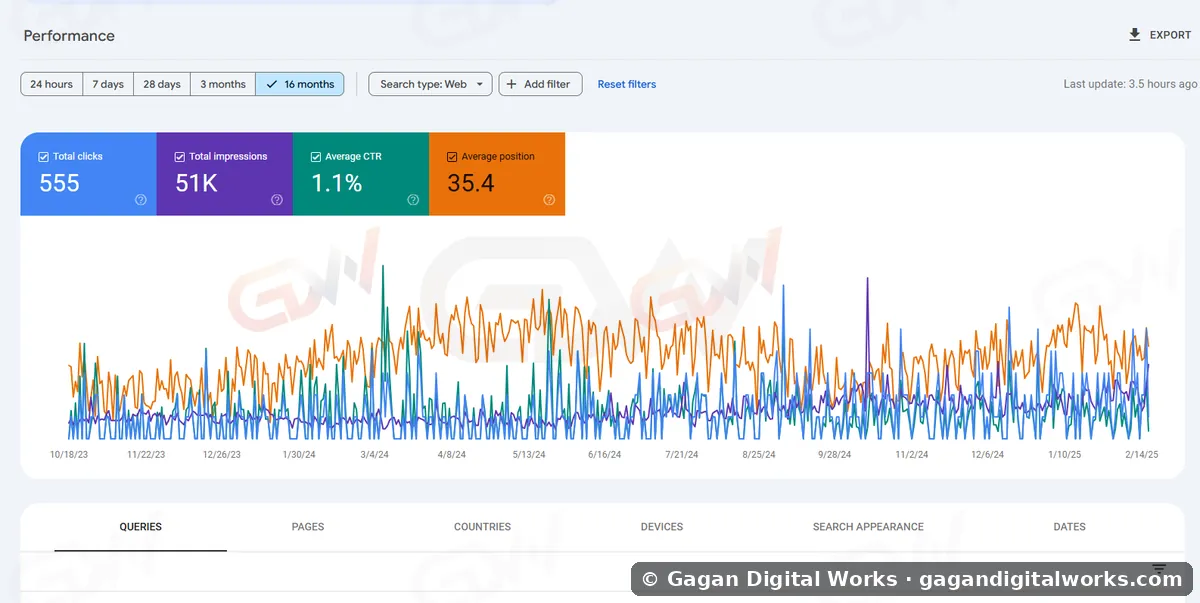Image resolution: width=1200 pixels, height=603 pixels.
Task: Click the purple Total impressions card
Action: click(x=225, y=174)
